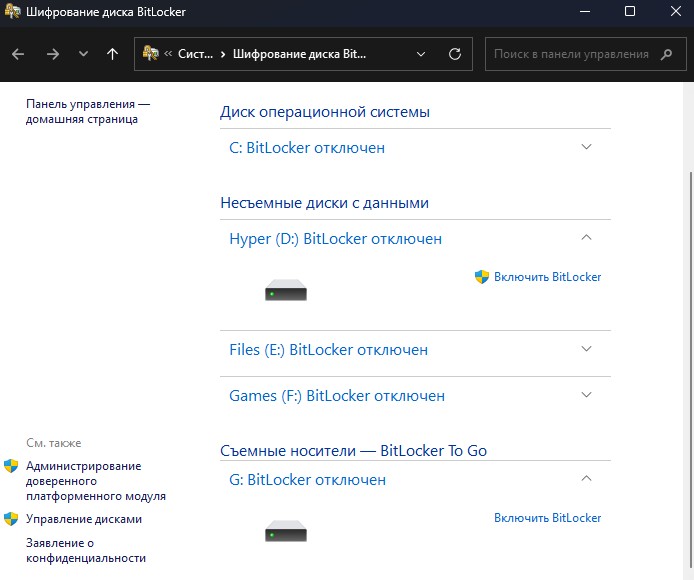Click shield icon beside TPM administration link

tap(11, 466)
